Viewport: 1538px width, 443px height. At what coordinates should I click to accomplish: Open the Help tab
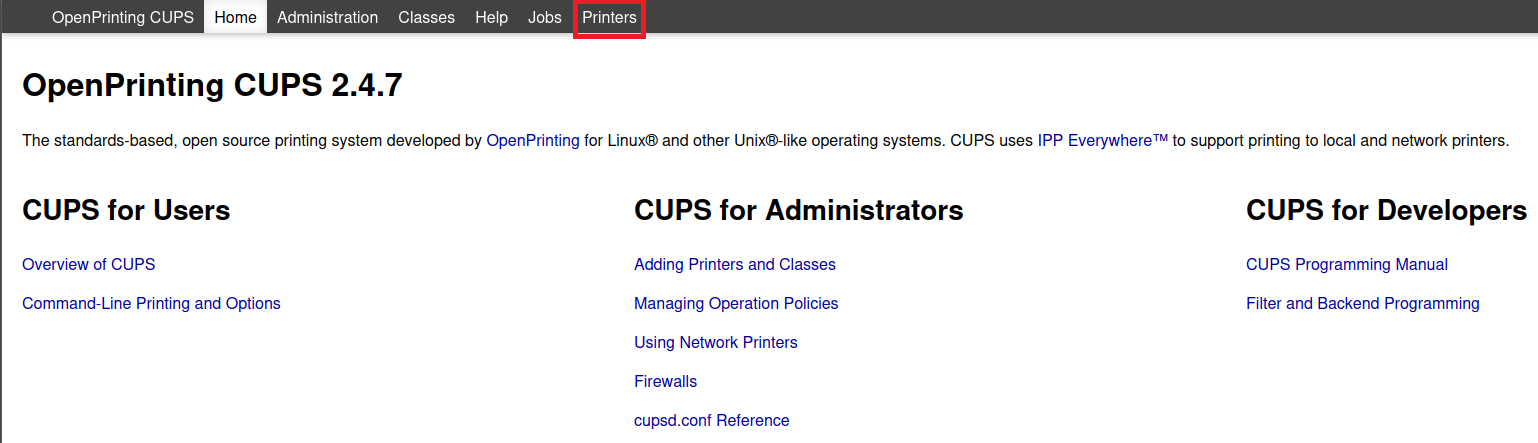[491, 17]
